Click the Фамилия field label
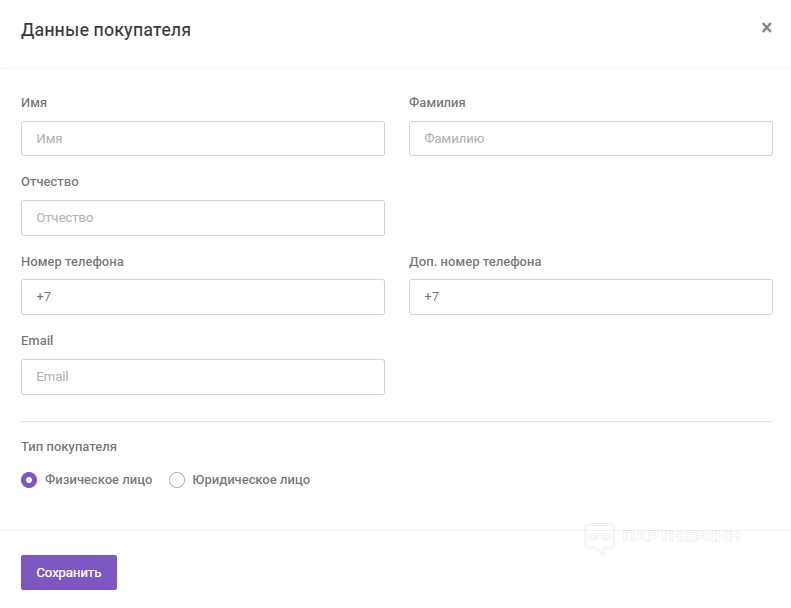This screenshot has width=791, height=608. click(x=437, y=103)
